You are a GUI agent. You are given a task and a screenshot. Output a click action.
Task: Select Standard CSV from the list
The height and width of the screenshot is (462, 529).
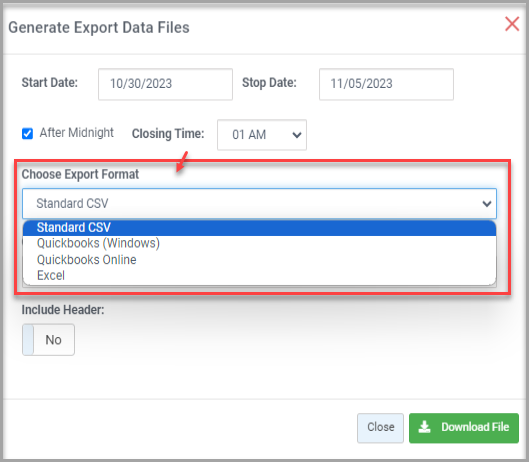coord(259,227)
